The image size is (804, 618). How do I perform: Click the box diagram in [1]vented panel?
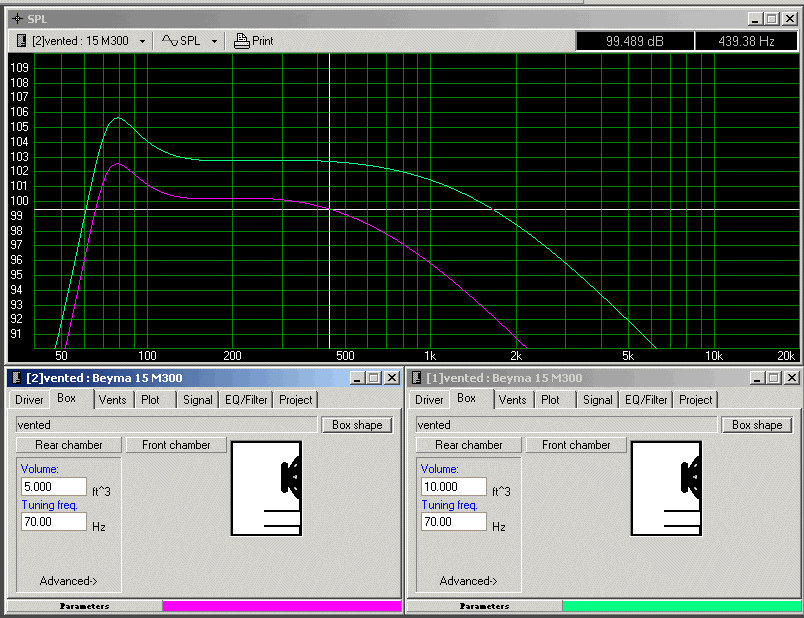pyautogui.click(x=666, y=488)
